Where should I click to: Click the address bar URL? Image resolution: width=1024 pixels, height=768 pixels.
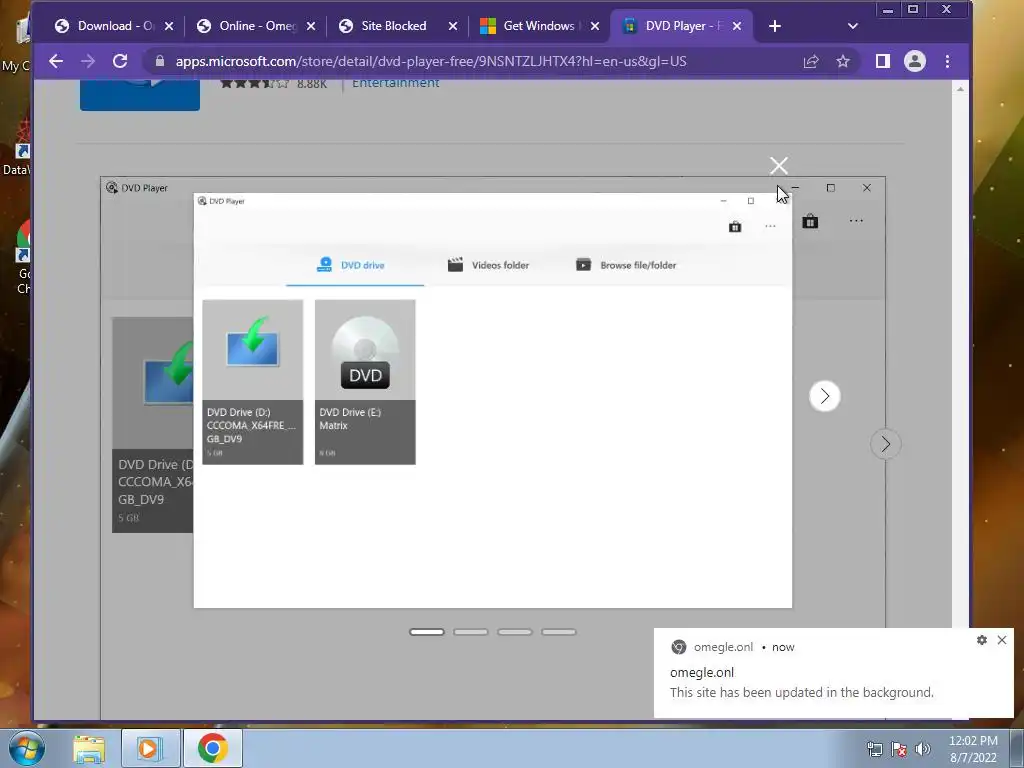pos(431,61)
